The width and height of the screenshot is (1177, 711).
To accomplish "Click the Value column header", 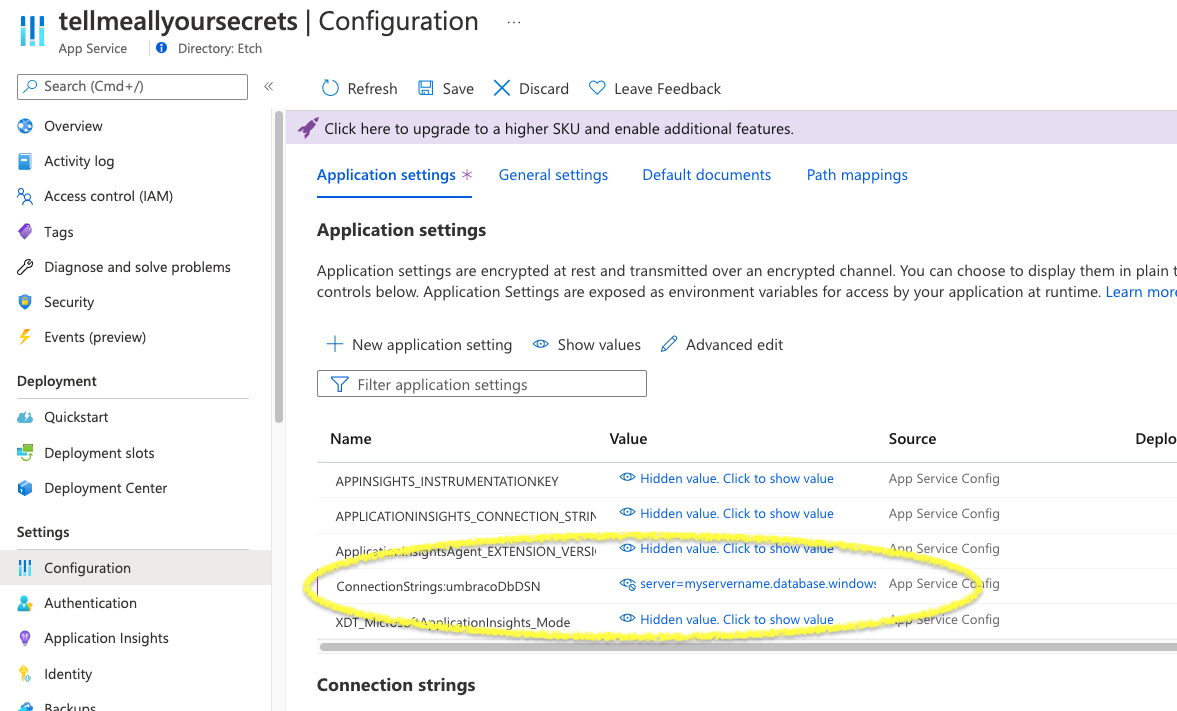I will [628, 438].
